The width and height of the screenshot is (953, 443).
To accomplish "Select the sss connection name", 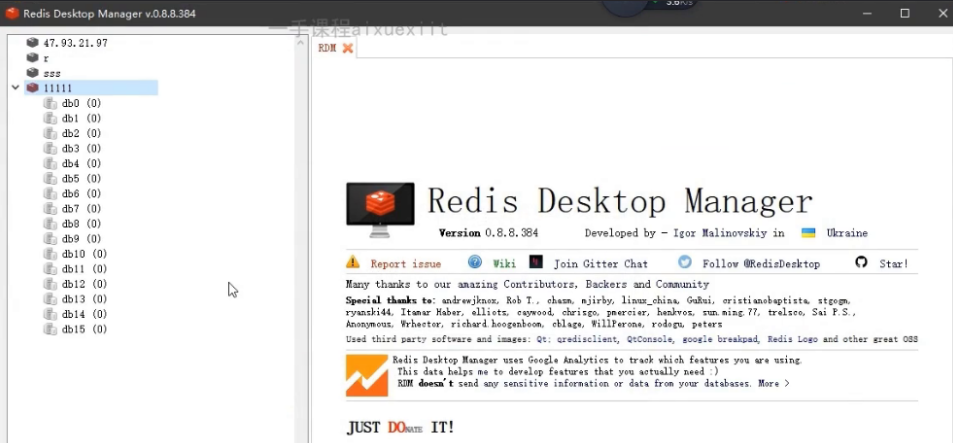I will click(x=52, y=73).
